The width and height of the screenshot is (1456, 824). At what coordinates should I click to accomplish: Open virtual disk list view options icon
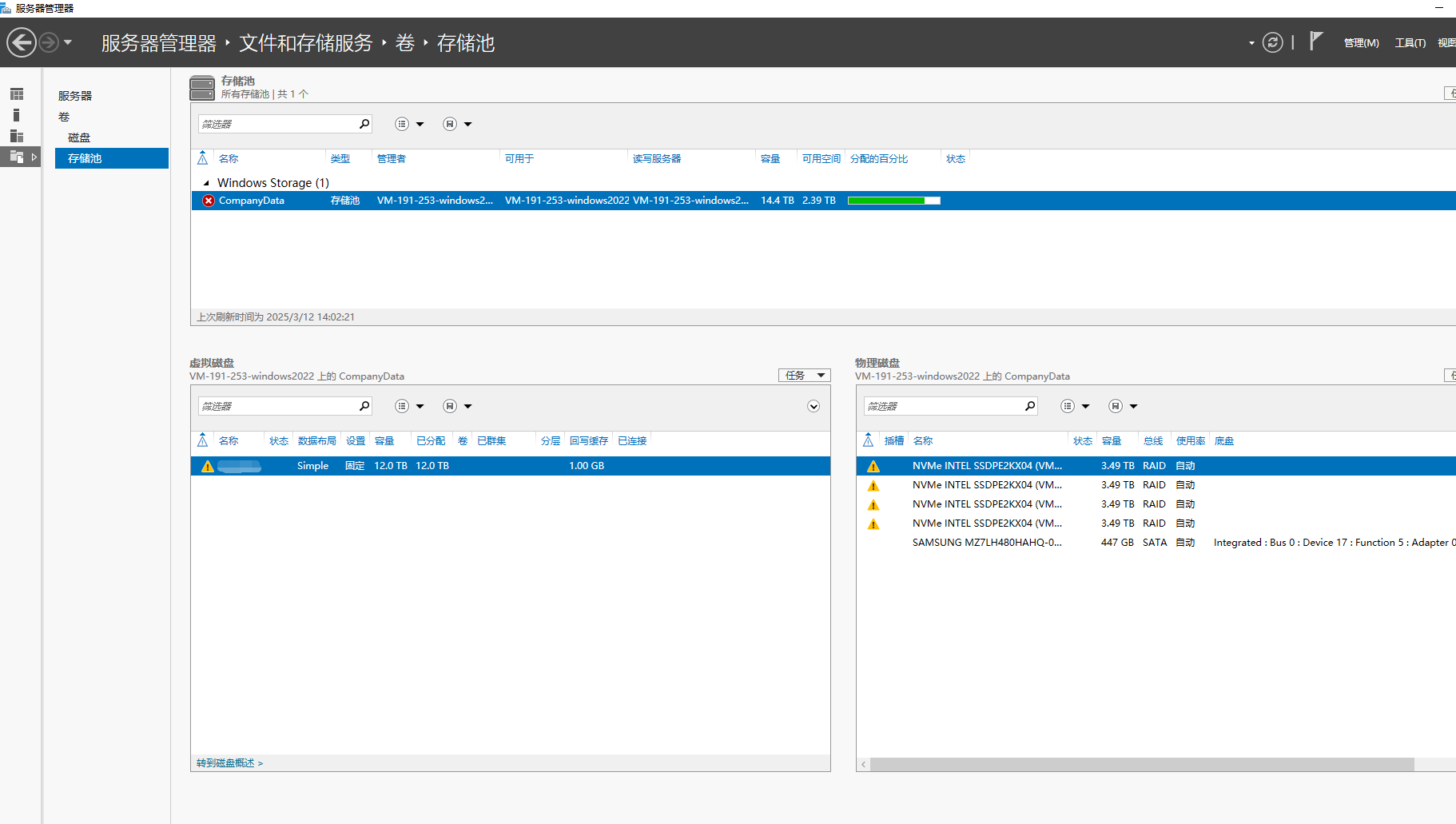coord(402,406)
